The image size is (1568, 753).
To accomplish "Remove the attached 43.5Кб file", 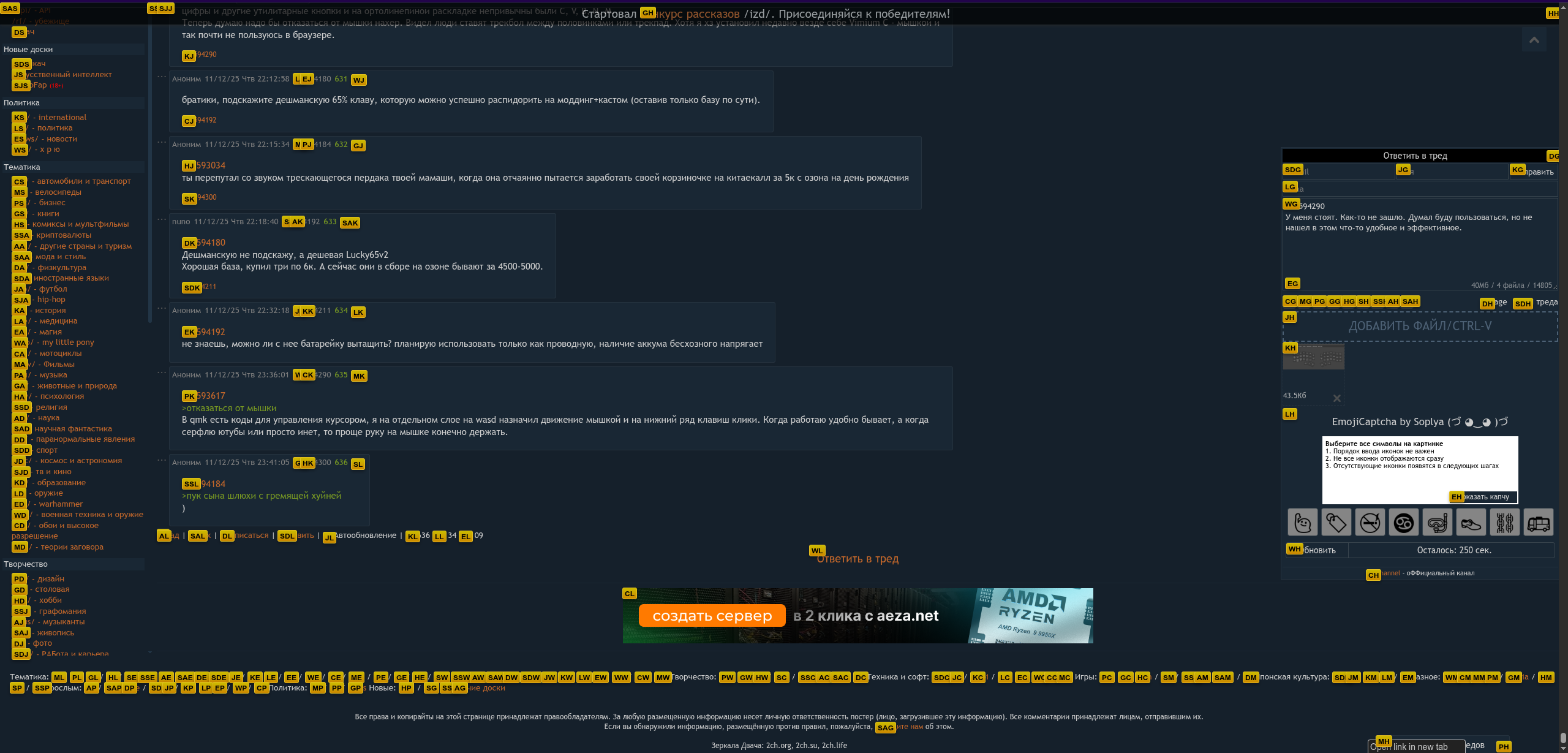I will coord(1336,398).
